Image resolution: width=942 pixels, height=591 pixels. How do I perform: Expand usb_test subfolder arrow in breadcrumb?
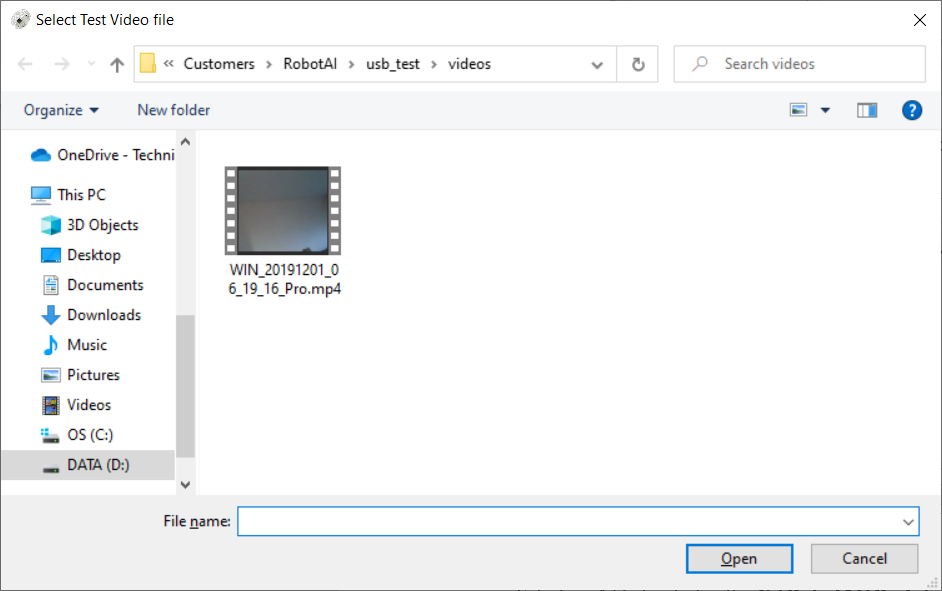click(434, 64)
